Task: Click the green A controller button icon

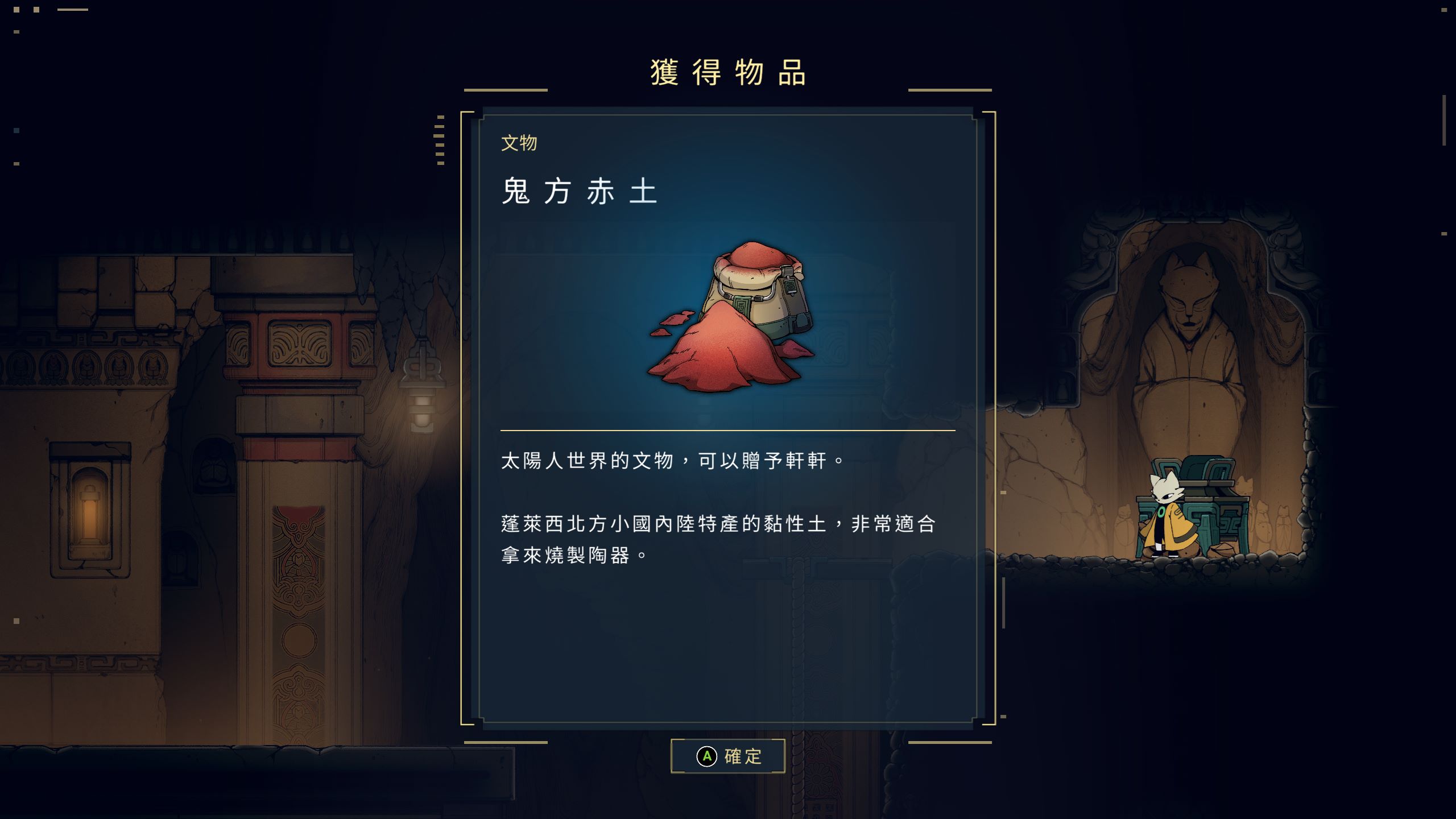Action: [x=707, y=756]
